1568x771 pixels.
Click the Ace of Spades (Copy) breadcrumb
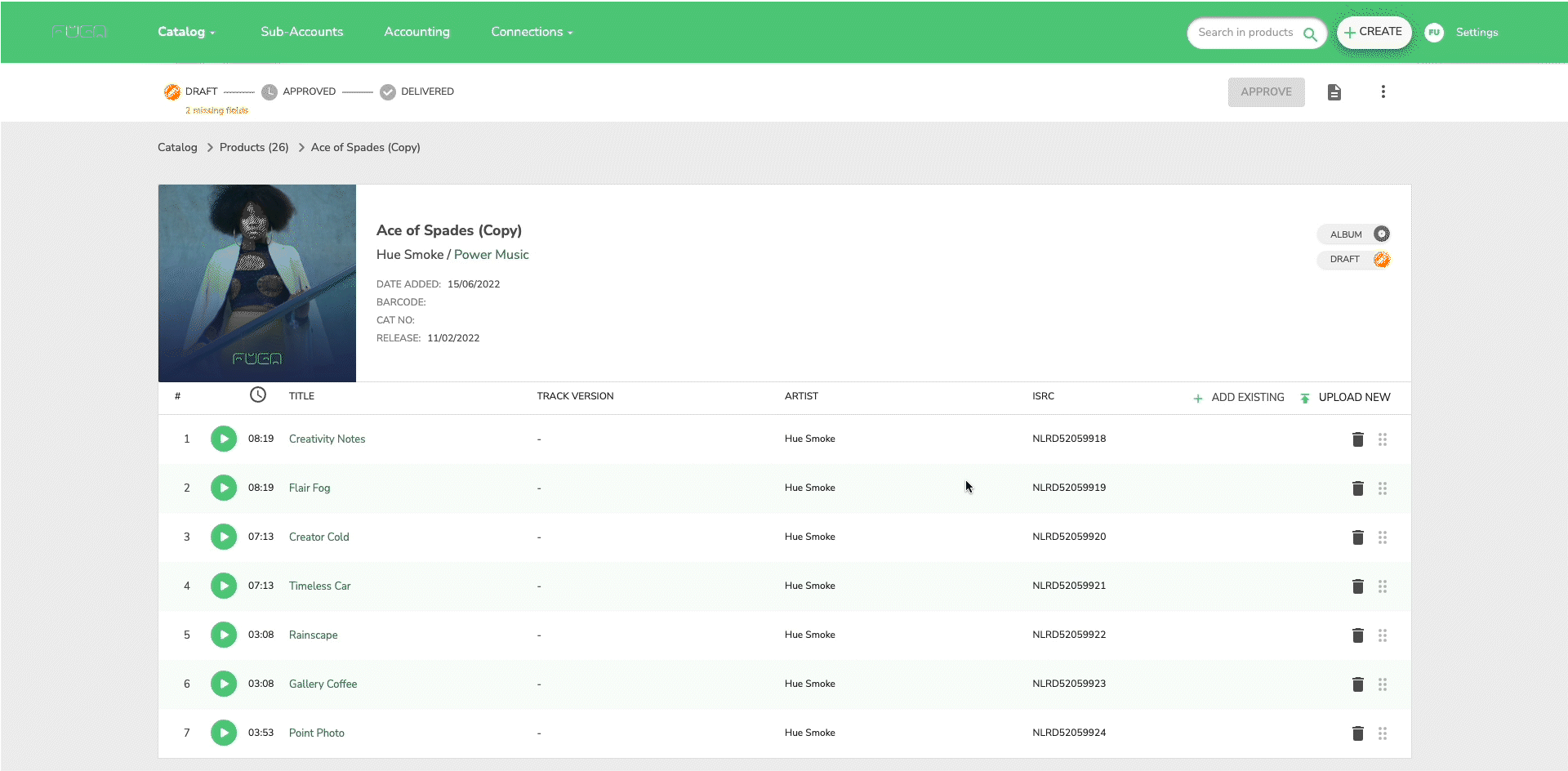[366, 147]
